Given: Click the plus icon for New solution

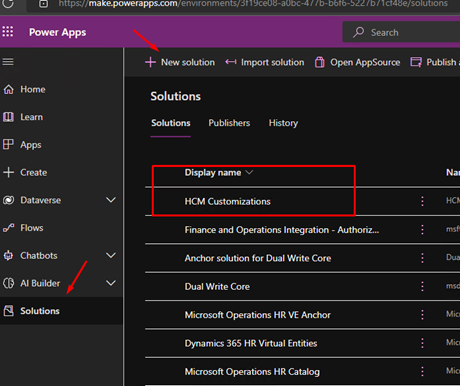Looking at the screenshot, I should click(x=150, y=62).
